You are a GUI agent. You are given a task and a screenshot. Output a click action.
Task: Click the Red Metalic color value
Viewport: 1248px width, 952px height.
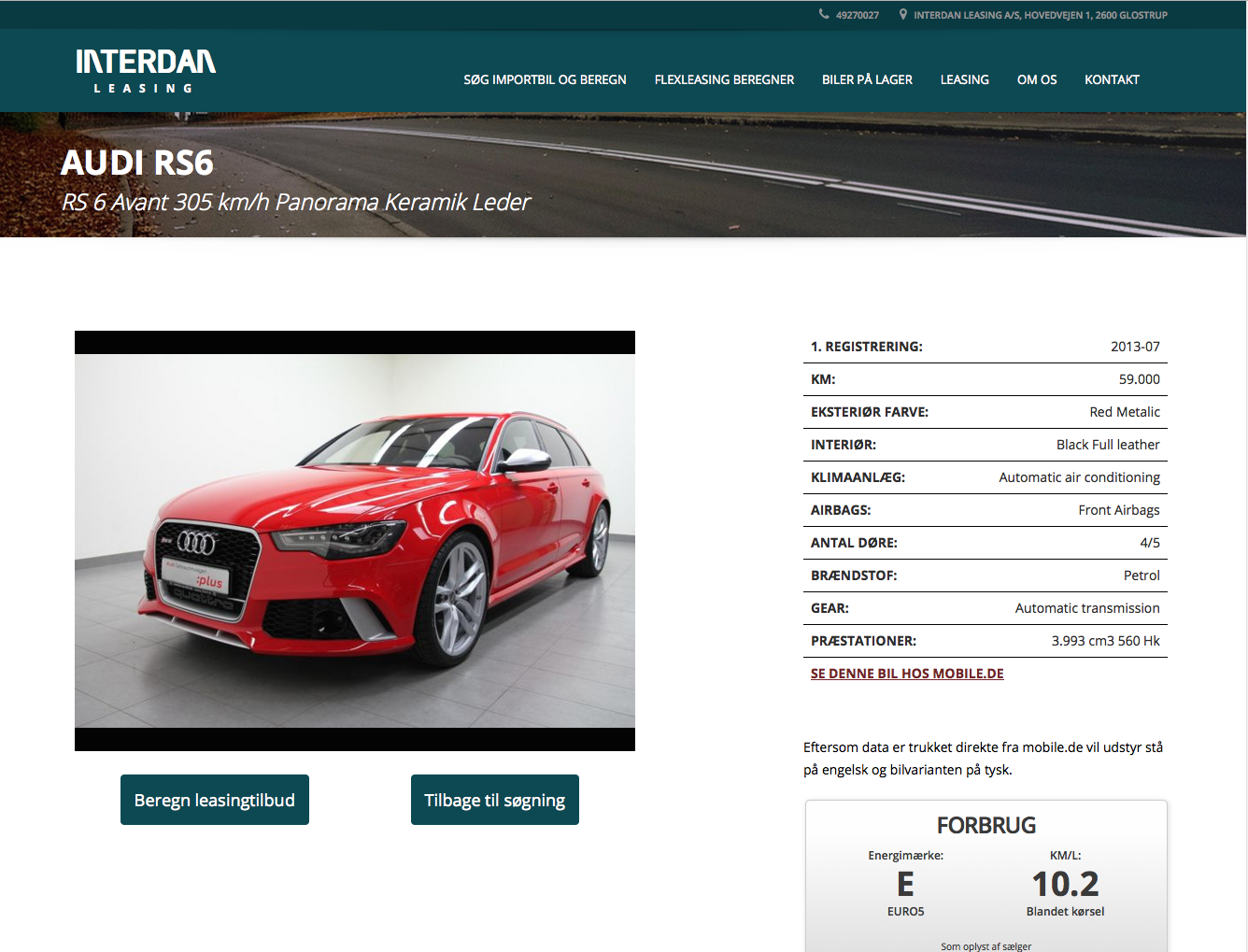[1125, 412]
